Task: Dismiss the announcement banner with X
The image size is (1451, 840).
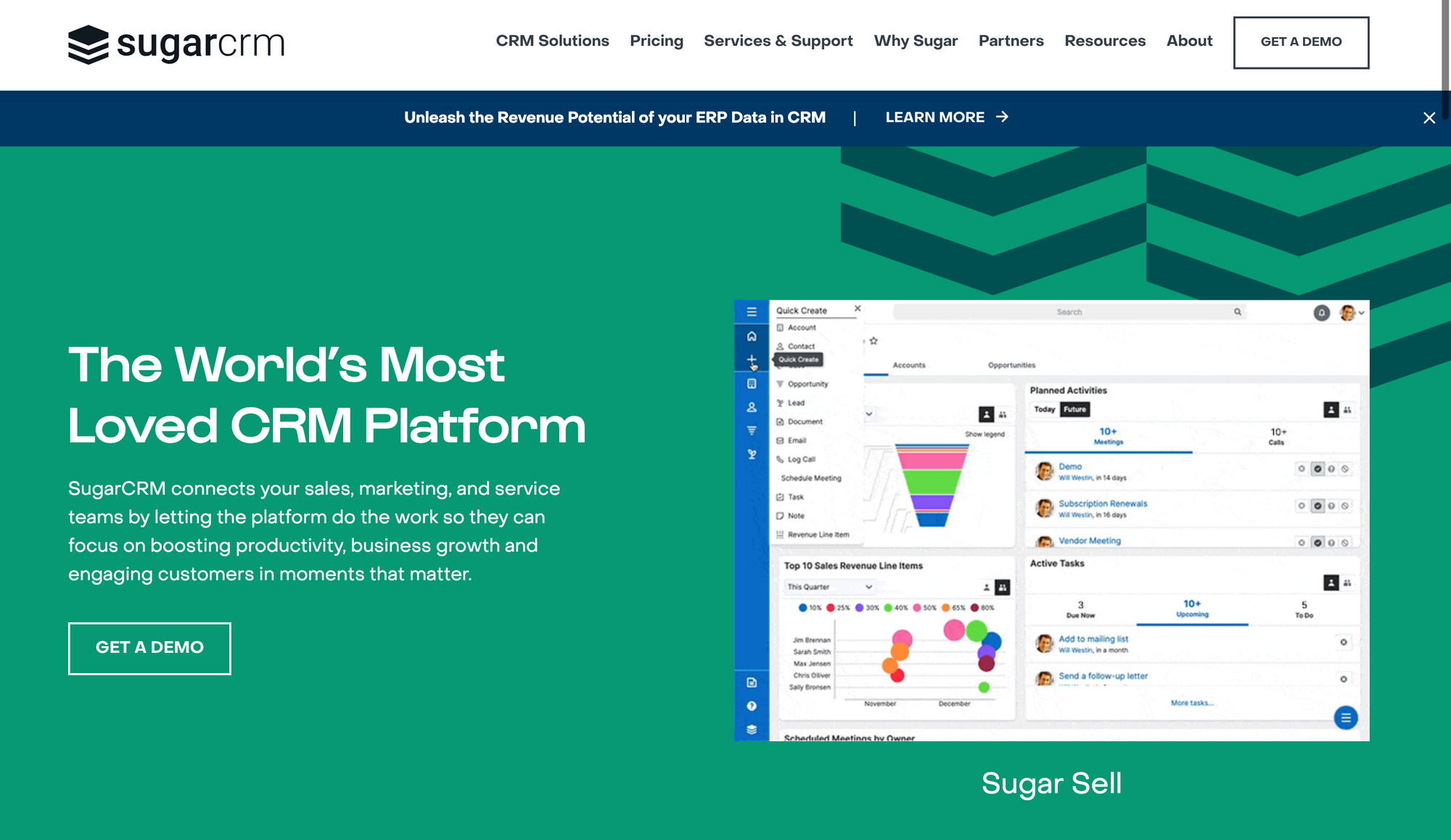Action: 1429,118
